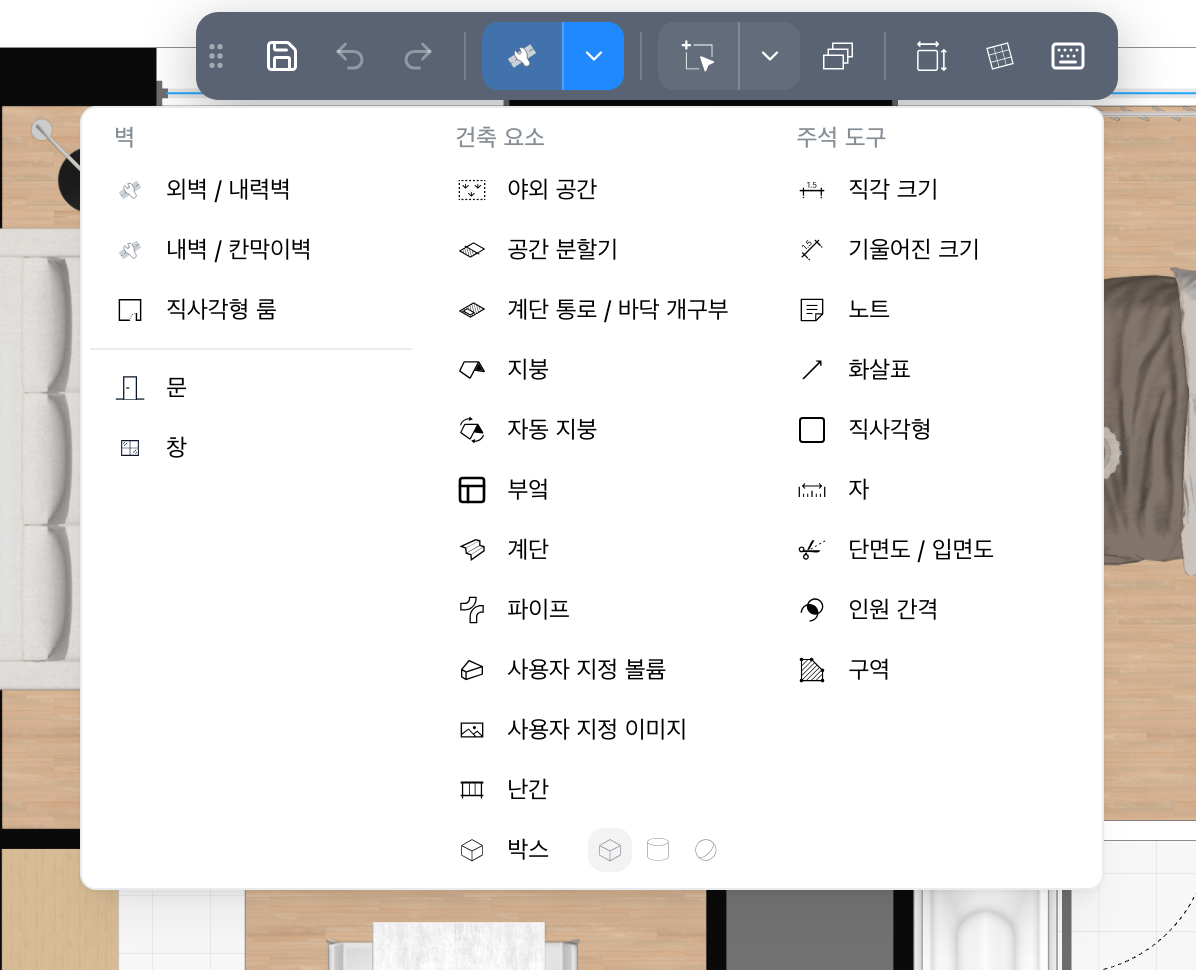
Task: Click the 공간 분할기 label
Action: click(x=562, y=249)
